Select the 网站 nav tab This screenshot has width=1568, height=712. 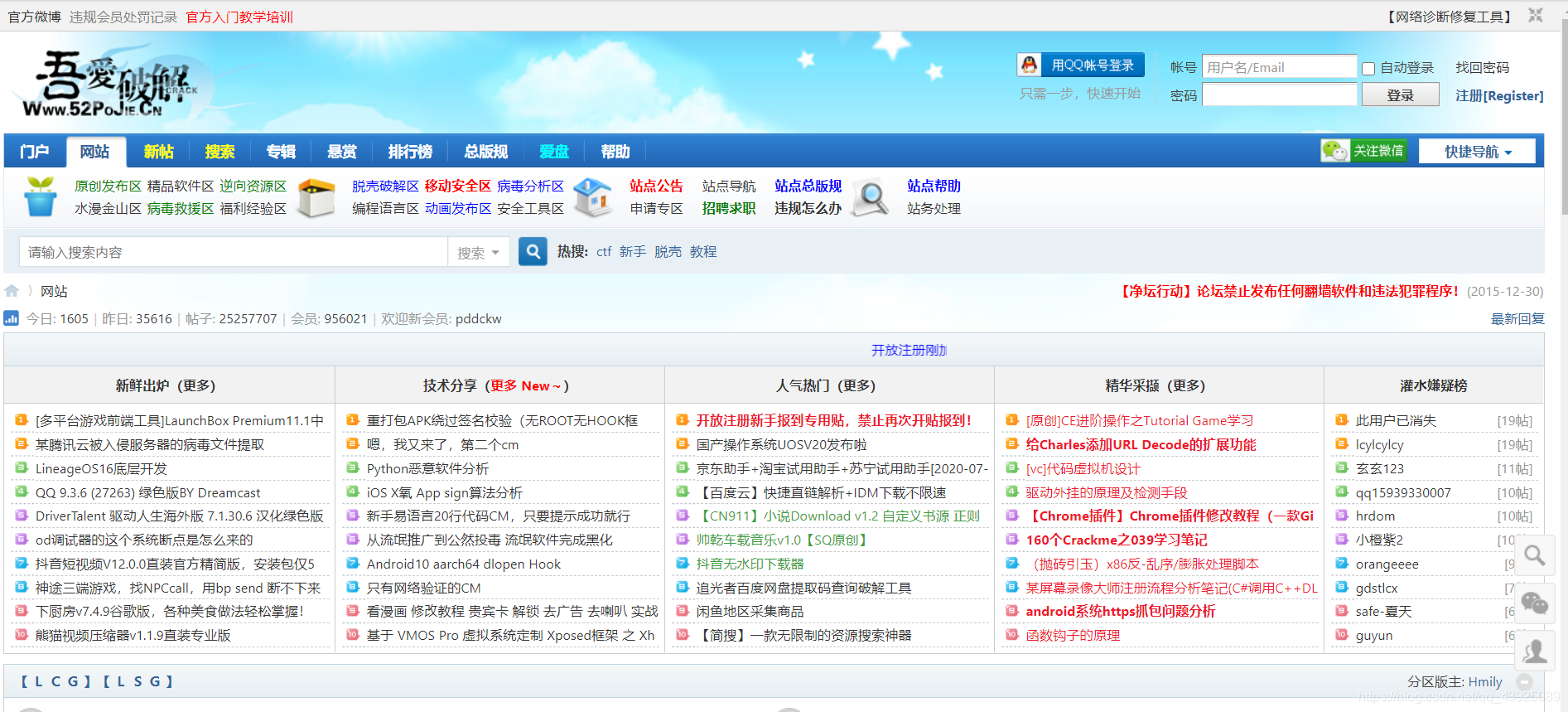[95, 152]
